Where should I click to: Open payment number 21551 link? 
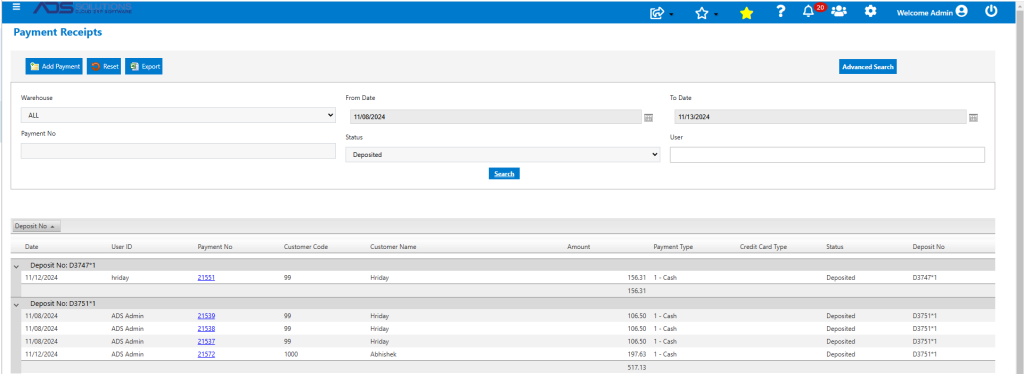click(206, 277)
